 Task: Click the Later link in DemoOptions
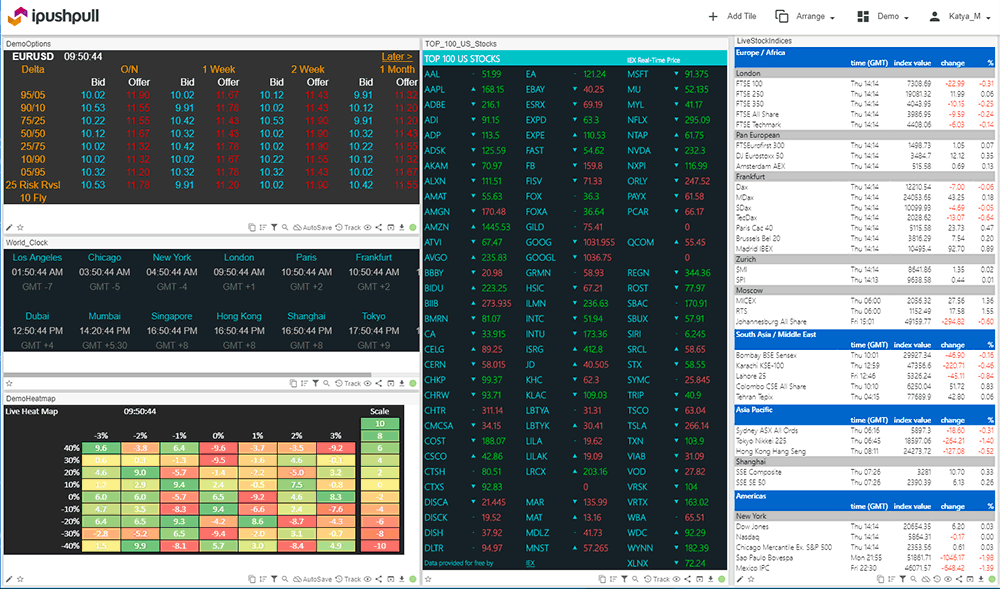click(x=397, y=57)
